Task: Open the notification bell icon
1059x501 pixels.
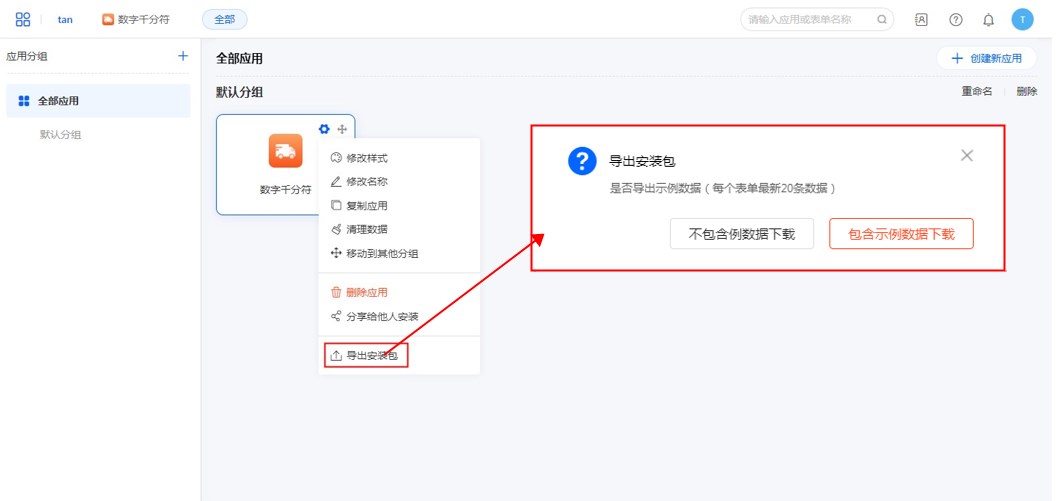Action: pos(988,19)
